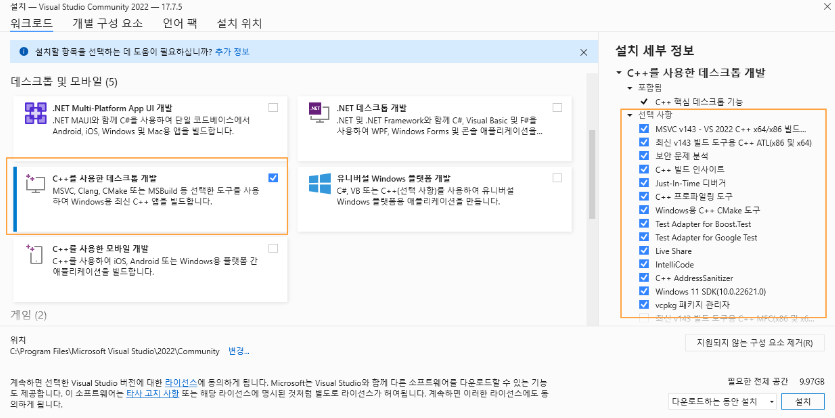
Task: Check the .NET 데스크톱 개발 workload checkbox
Action: click(557, 108)
